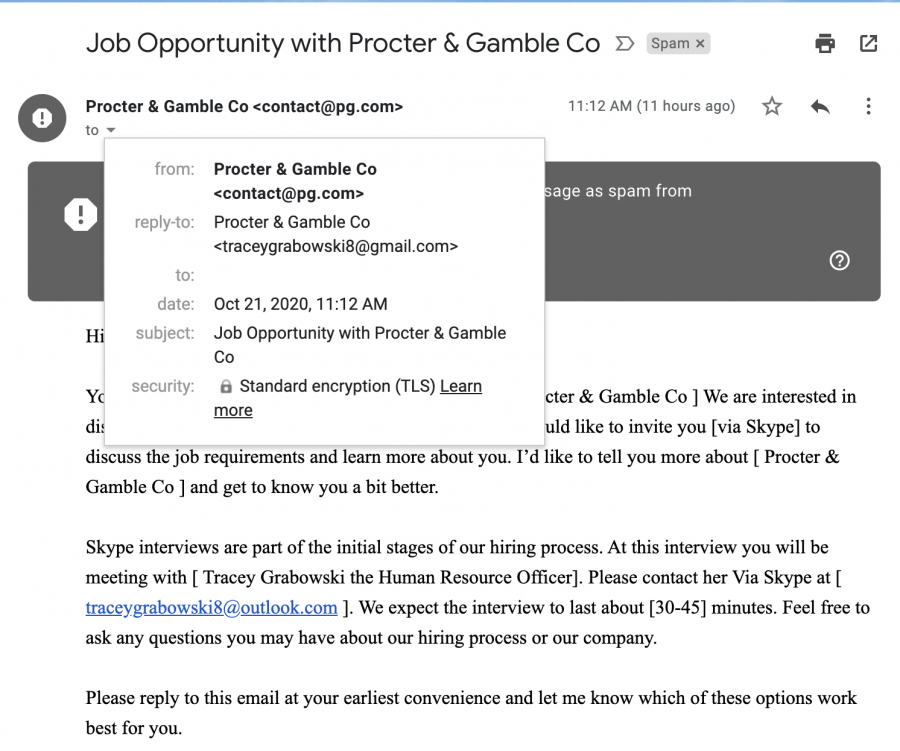Collapse the details dropdown arrow next to "to"
This screenshot has width=900, height=751.
[111, 130]
